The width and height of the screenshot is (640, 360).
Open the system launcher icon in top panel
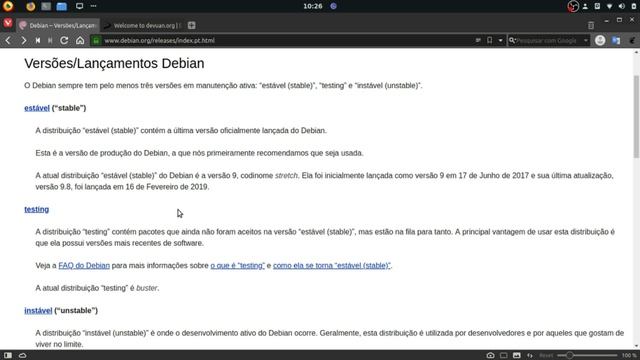(x=8, y=6)
